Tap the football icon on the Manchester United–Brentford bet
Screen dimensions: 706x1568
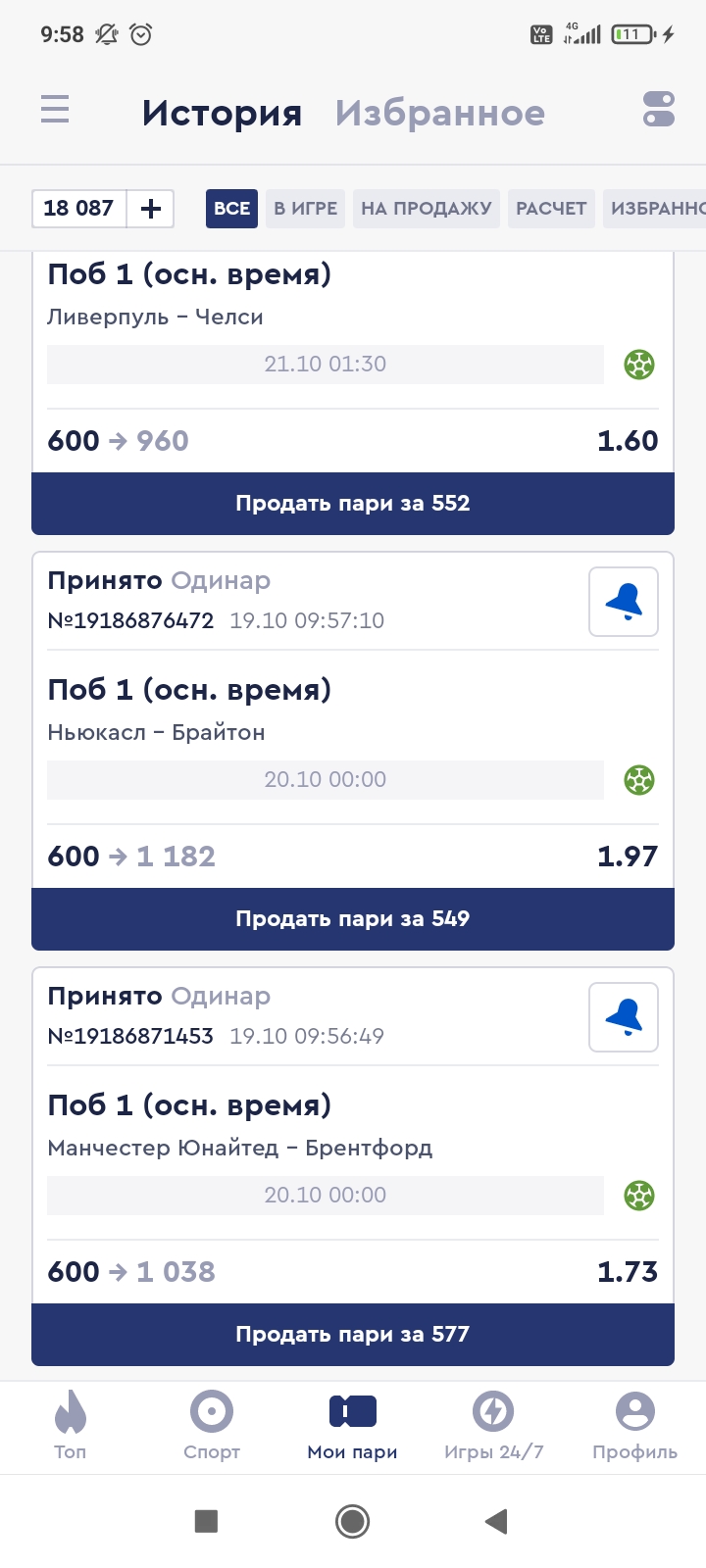(x=639, y=1196)
